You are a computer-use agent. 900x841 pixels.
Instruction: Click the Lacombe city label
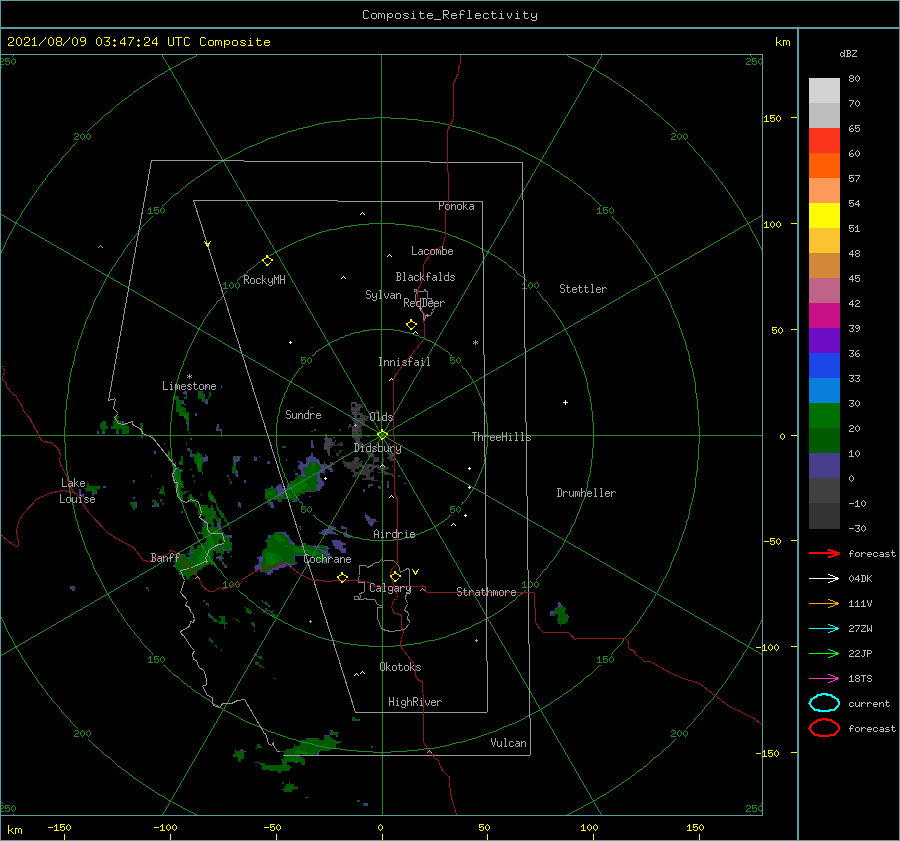tap(432, 251)
